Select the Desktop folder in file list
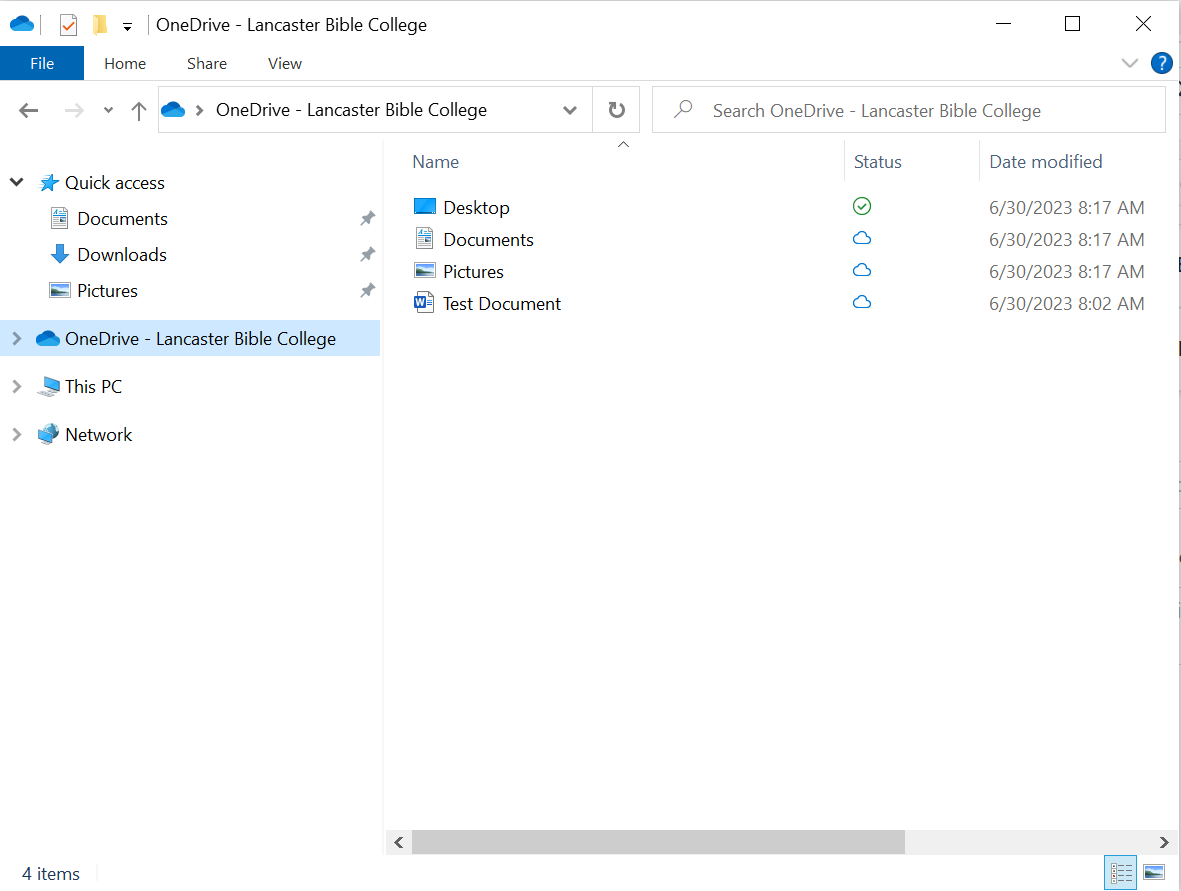Image resolution: width=1181 pixels, height=891 pixels. pyautogui.click(x=476, y=208)
